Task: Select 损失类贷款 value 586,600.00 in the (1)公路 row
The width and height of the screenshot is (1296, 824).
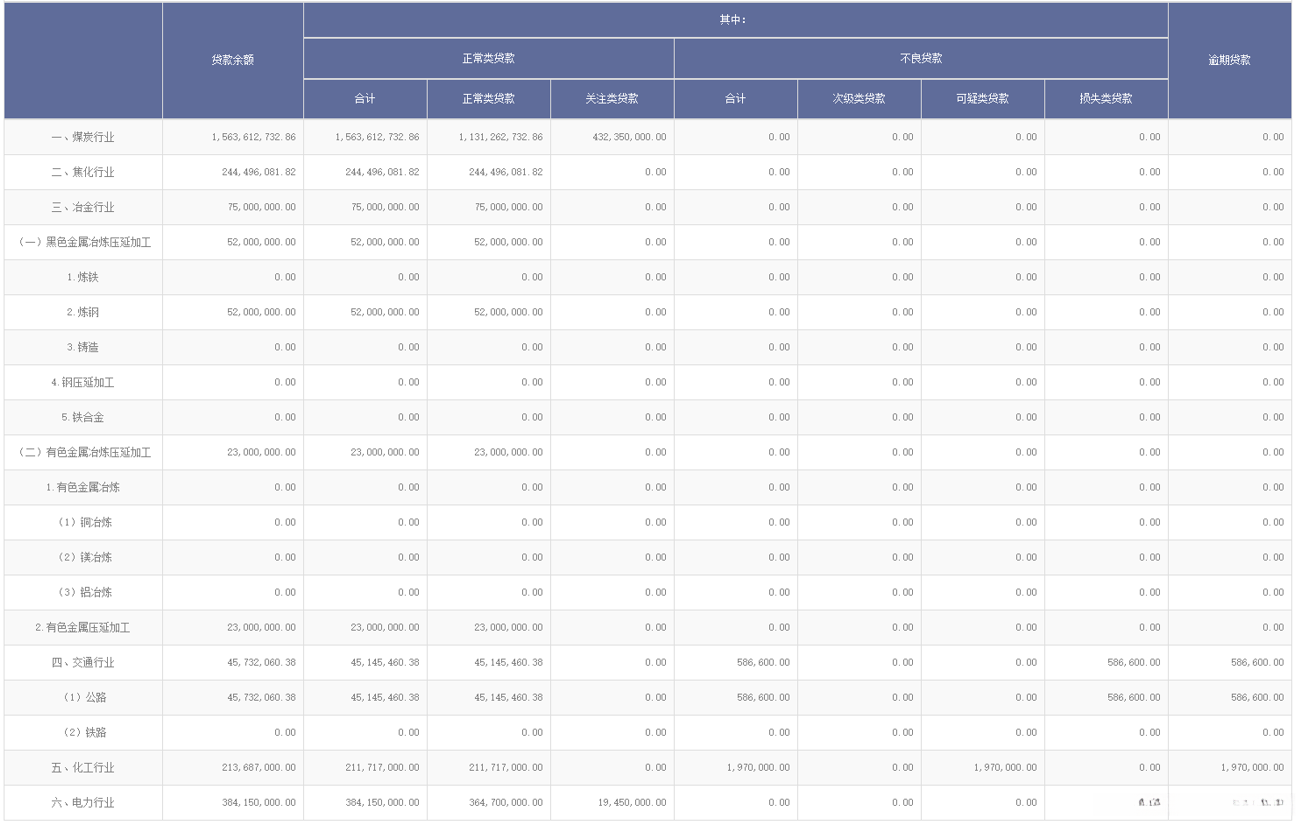Action: click(x=1134, y=697)
